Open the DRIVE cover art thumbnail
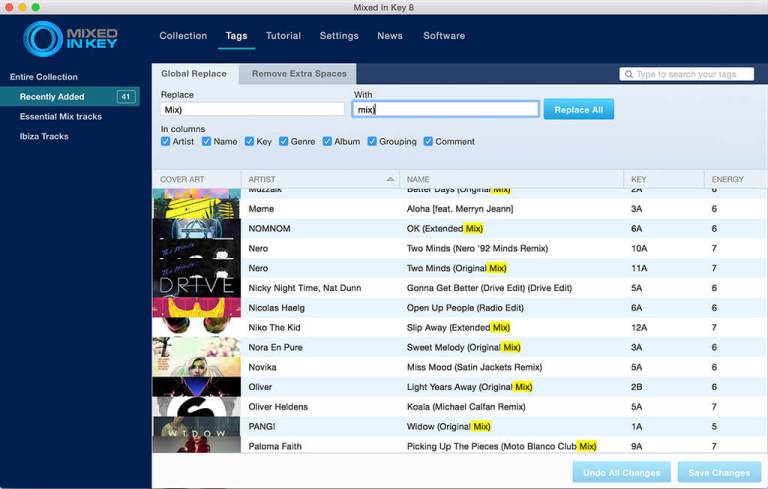The image size is (768, 489). [196, 284]
